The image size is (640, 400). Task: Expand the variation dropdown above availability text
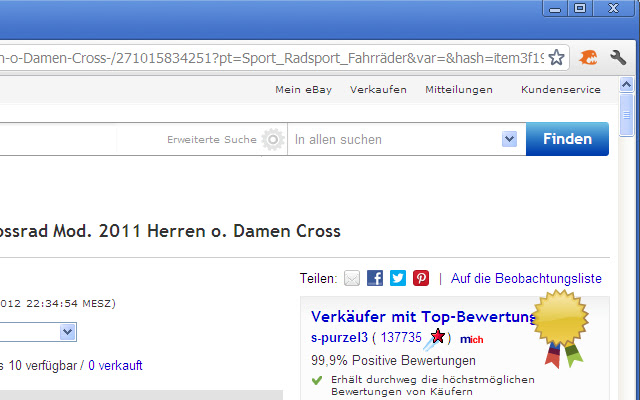(x=67, y=332)
